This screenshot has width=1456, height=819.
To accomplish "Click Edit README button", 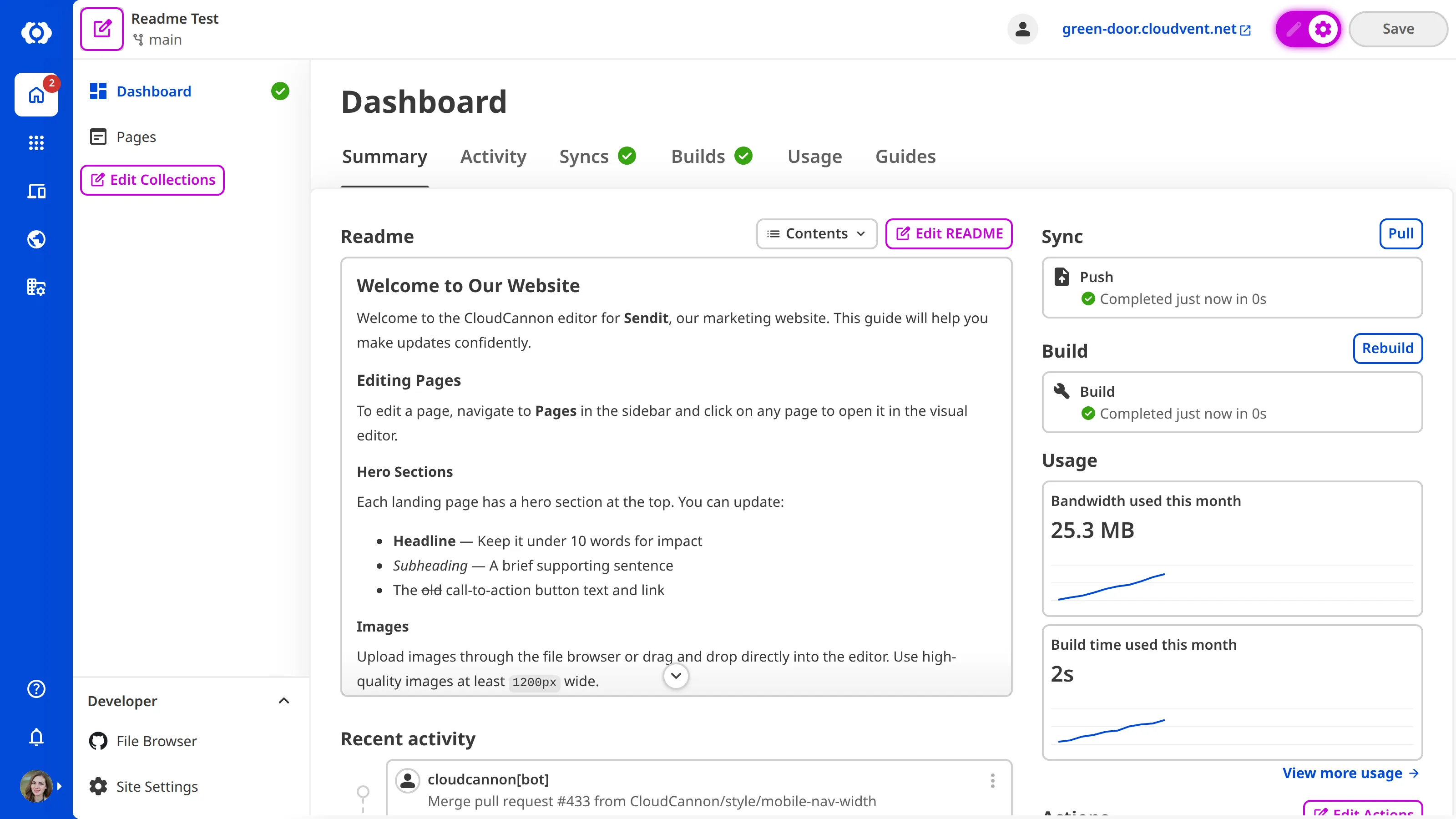I will pyautogui.click(x=949, y=233).
